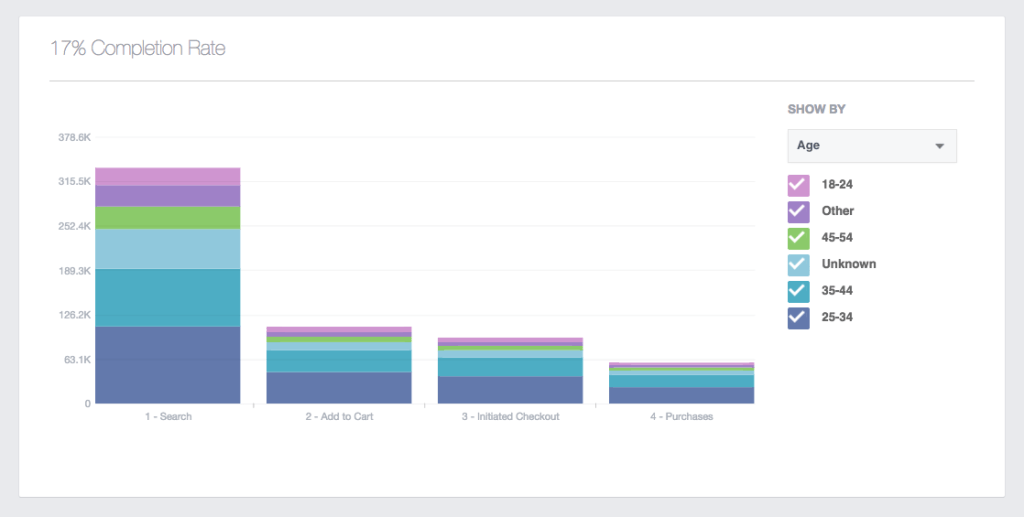Click the 25-34 segment of Search bar
The width and height of the screenshot is (1024, 517).
(x=168, y=365)
